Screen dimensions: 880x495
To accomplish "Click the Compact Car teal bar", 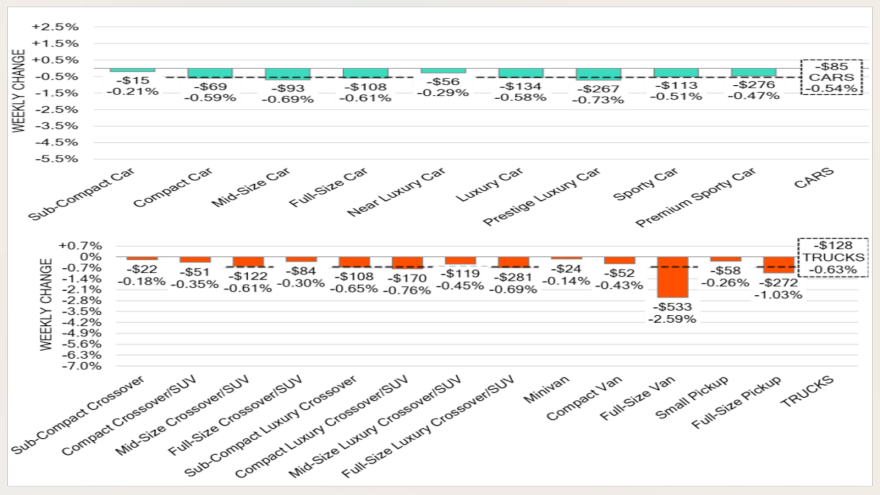I will coord(210,73).
